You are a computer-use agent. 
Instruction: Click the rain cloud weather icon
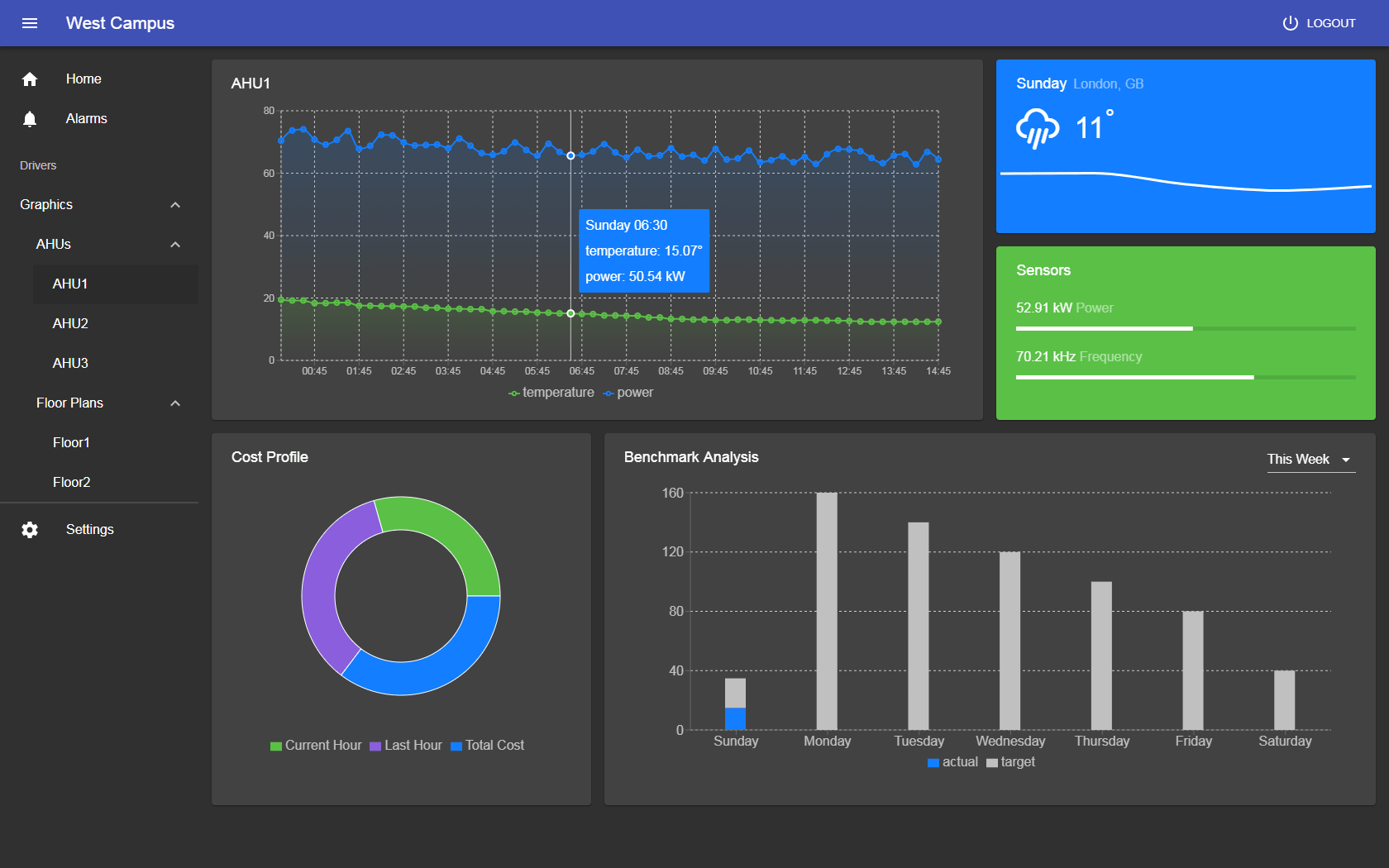coord(1037,128)
